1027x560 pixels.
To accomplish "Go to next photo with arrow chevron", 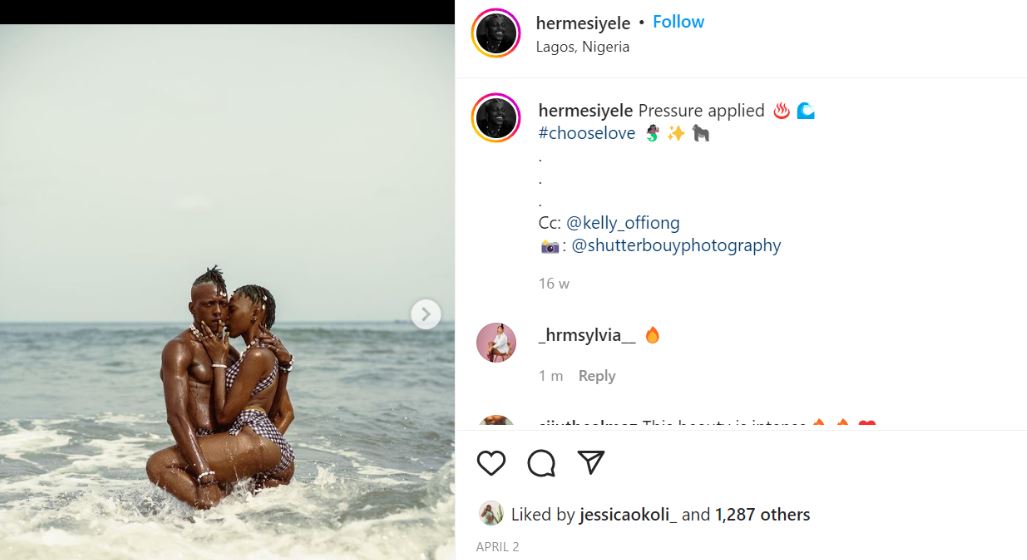I will click(425, 314).
